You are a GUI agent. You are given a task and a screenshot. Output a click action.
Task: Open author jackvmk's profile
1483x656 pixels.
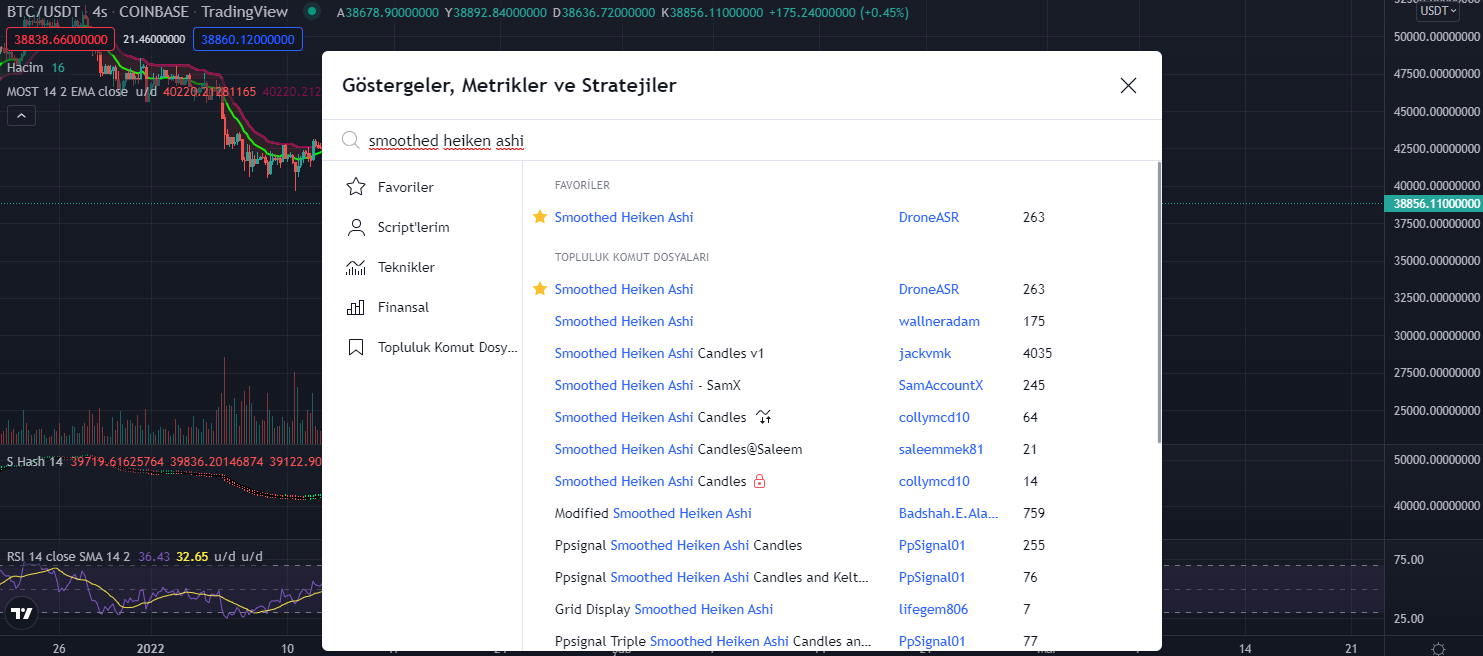[x=925, y=353]
